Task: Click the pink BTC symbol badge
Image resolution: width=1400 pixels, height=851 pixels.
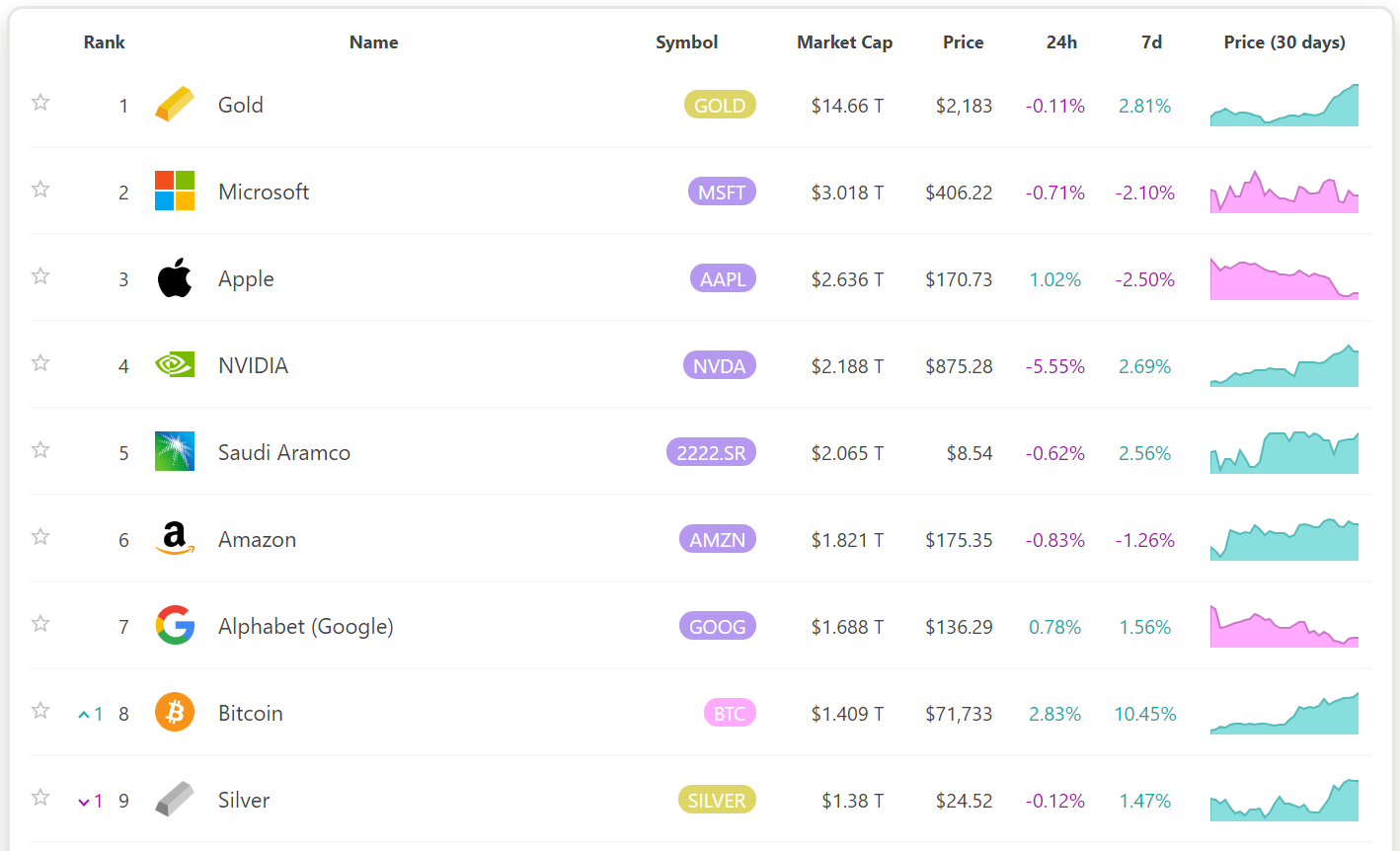Action: [x=730, y=713]
